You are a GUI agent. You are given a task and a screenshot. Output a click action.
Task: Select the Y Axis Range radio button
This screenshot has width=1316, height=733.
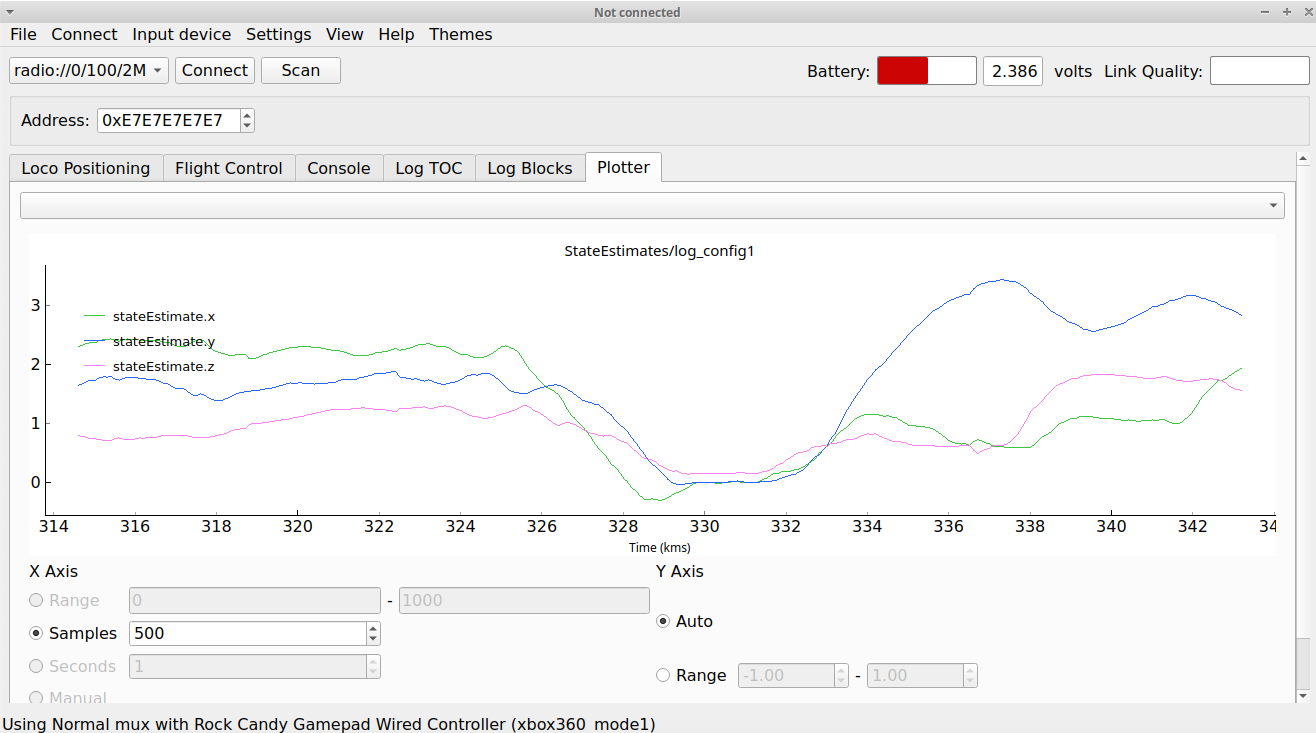click(x=663, y=675)
